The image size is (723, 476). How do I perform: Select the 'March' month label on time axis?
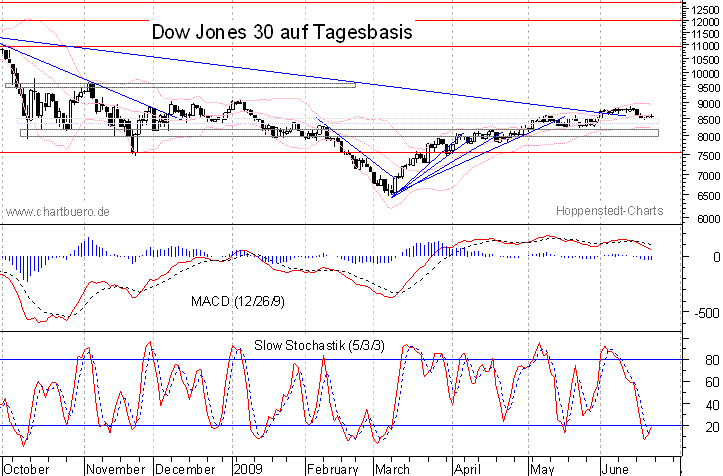pos(392,469)
